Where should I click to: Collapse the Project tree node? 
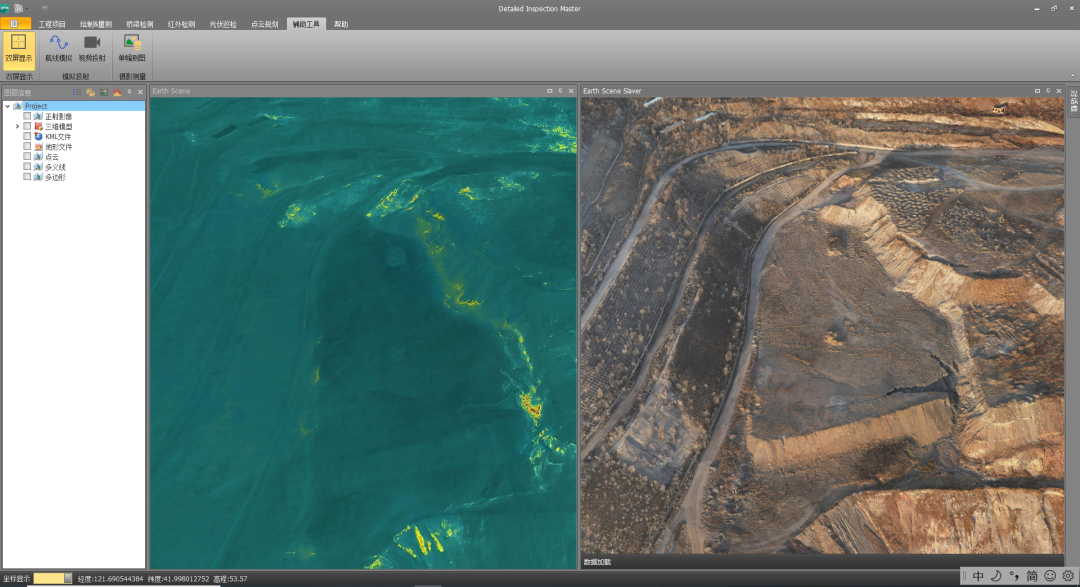(x=8, y=106)
